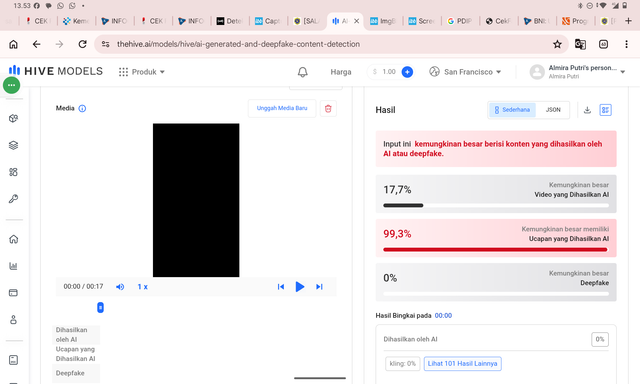Click the 0% badge for Dihasilkan oleh AI
Screen dimensions: 640x384
pos(600,339)
